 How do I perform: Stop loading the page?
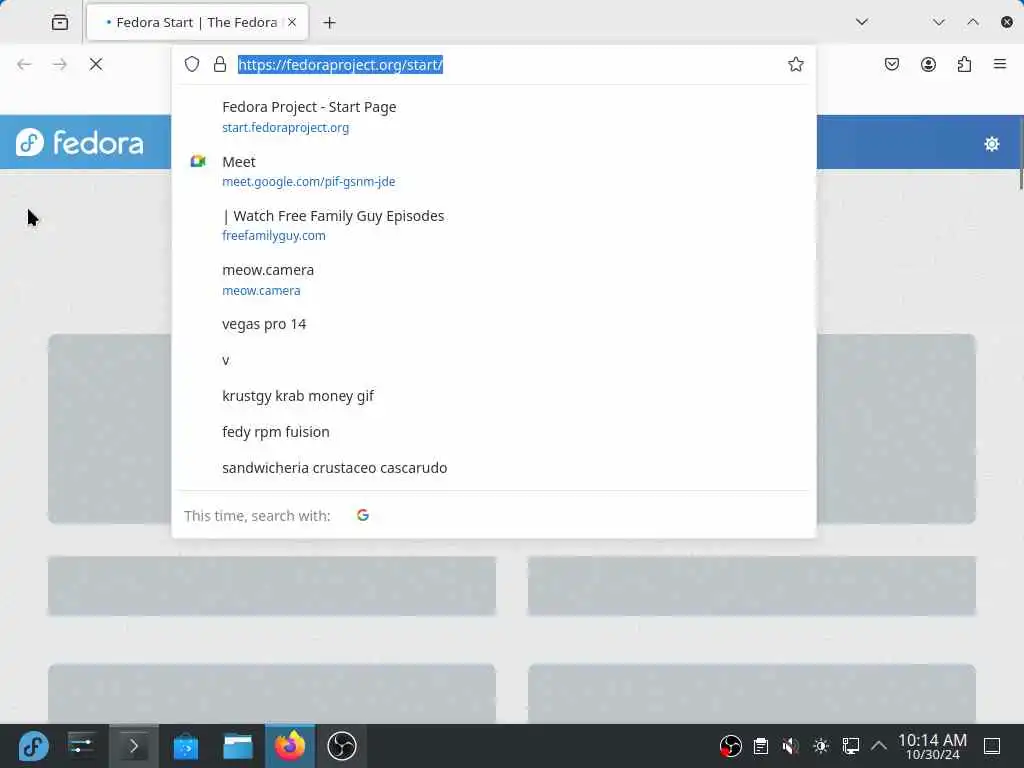pos(96,64)
